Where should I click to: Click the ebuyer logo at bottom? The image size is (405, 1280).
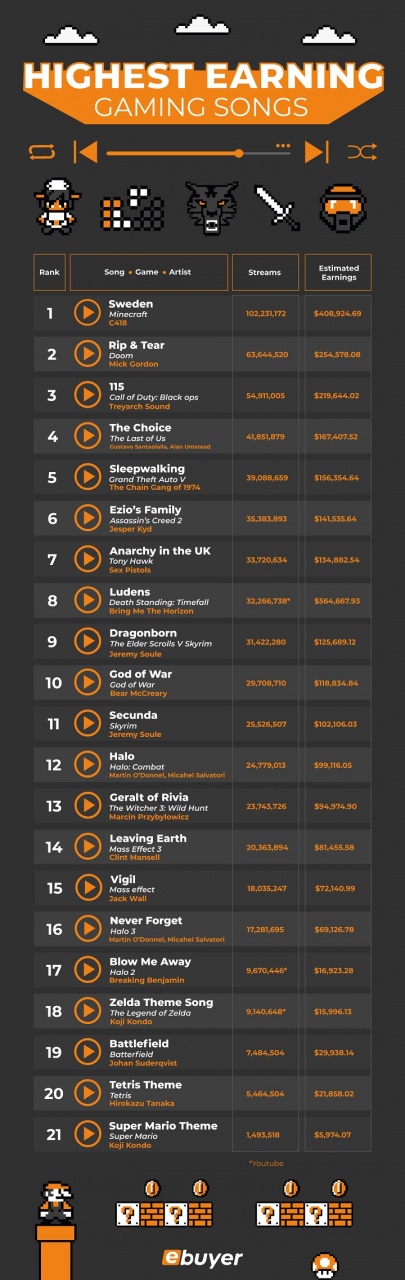pos(202,1257)
